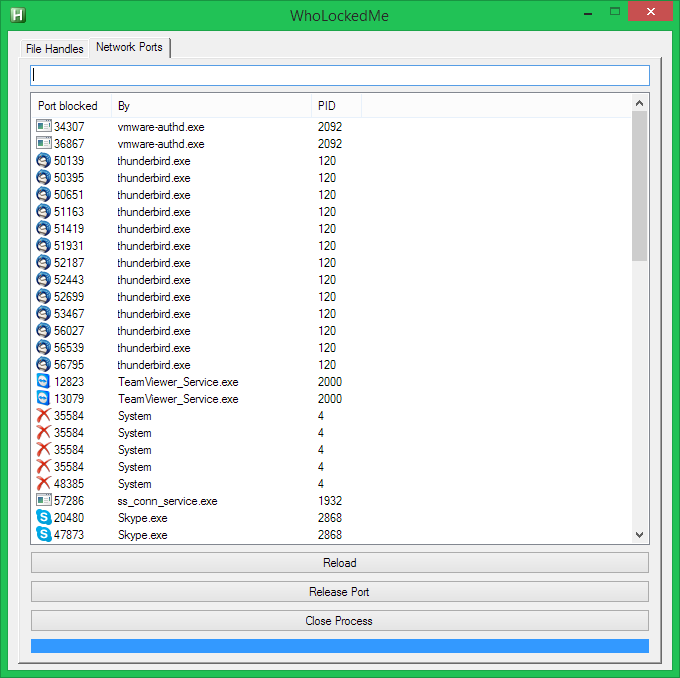
Task: Click the Release Port button
Action: pos(340,592)
